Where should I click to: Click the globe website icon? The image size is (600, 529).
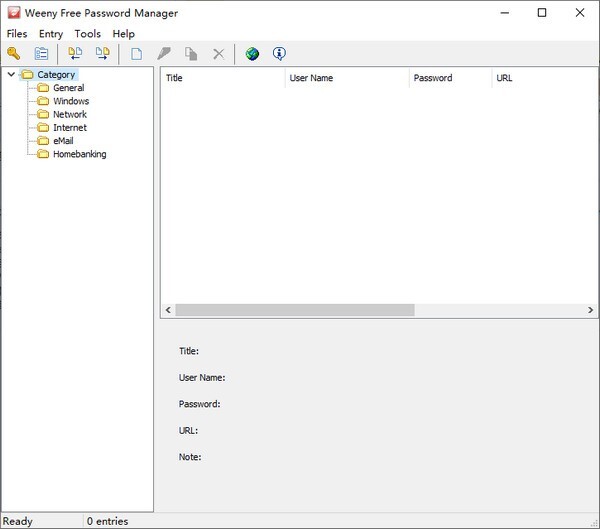252,54
